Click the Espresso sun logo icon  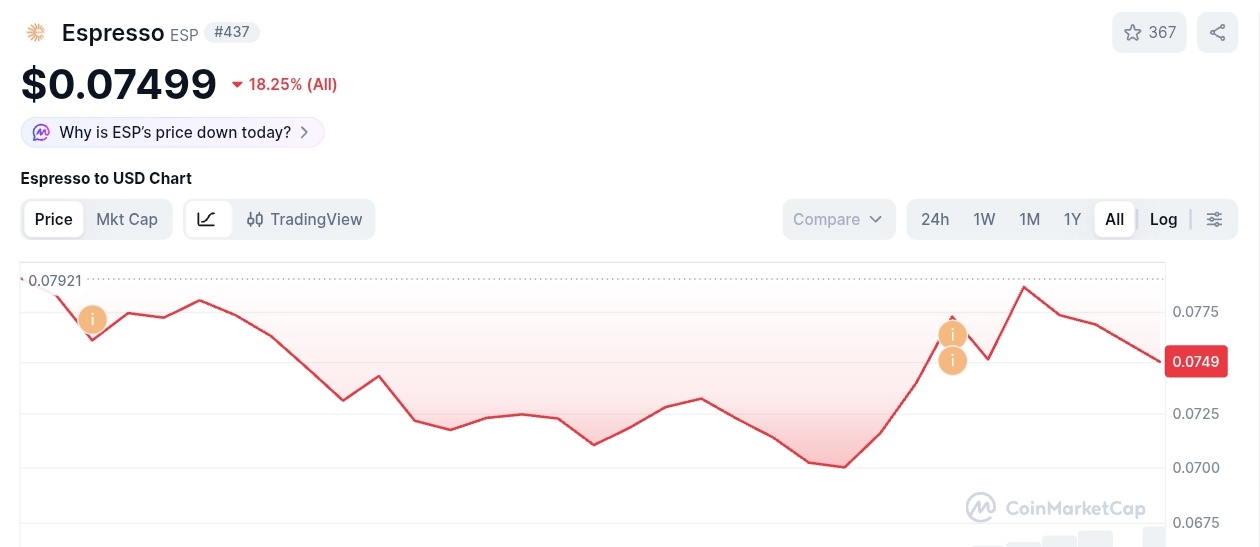[36, 33]
